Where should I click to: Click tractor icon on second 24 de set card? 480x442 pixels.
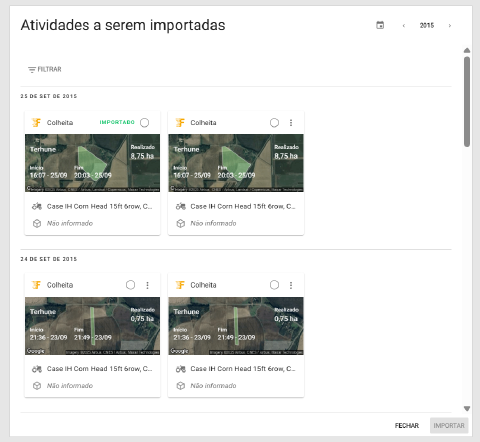[181, 369]
